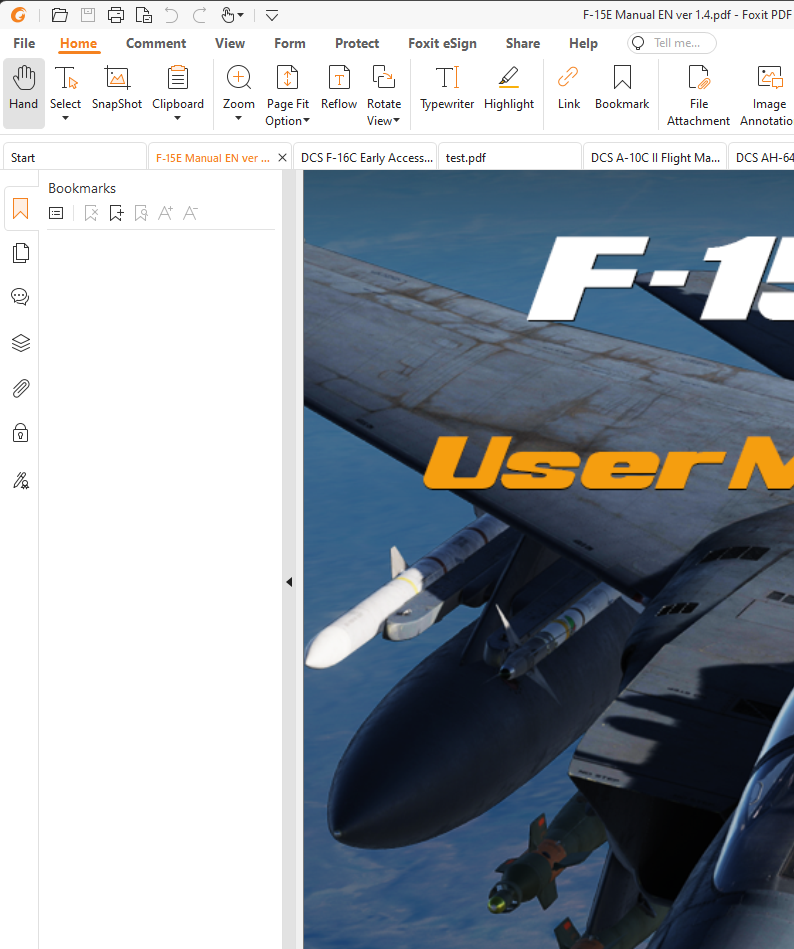
Task: Click the Foxit logo icon
Action: pos(19,15)
